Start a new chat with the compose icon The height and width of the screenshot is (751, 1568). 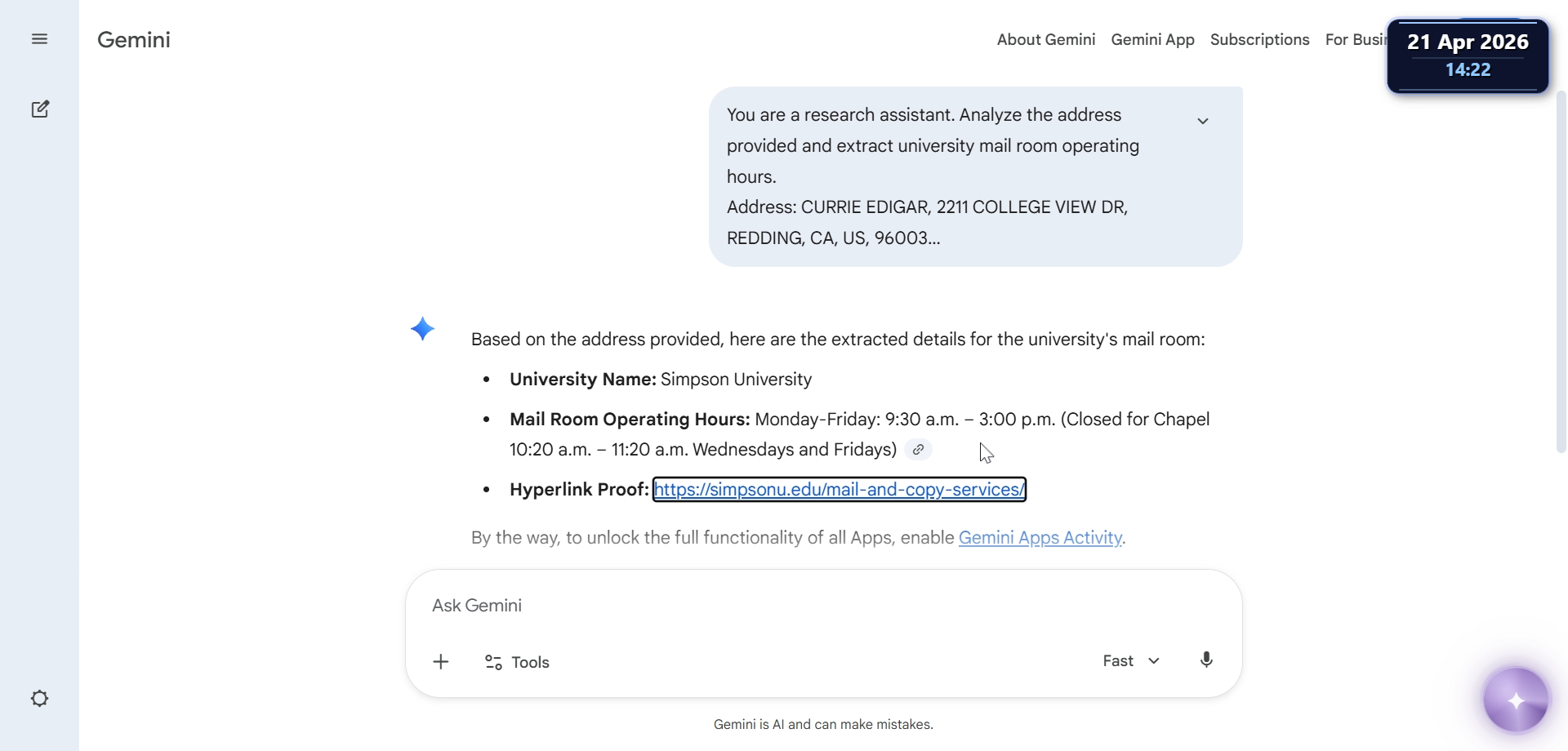(x=40, y=109)
